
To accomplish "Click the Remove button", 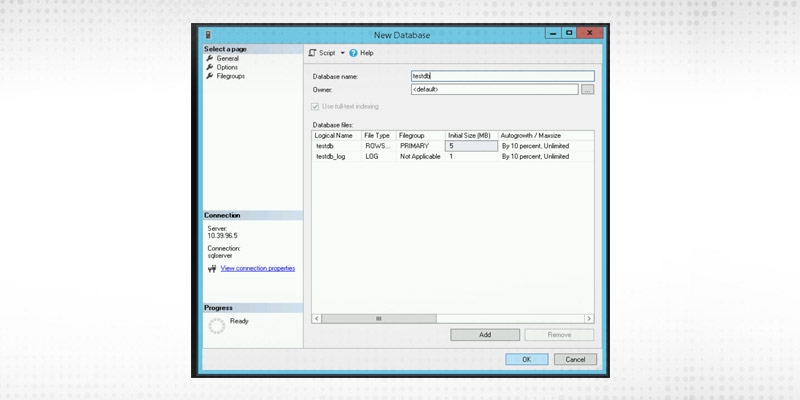I will click(559, 335).
